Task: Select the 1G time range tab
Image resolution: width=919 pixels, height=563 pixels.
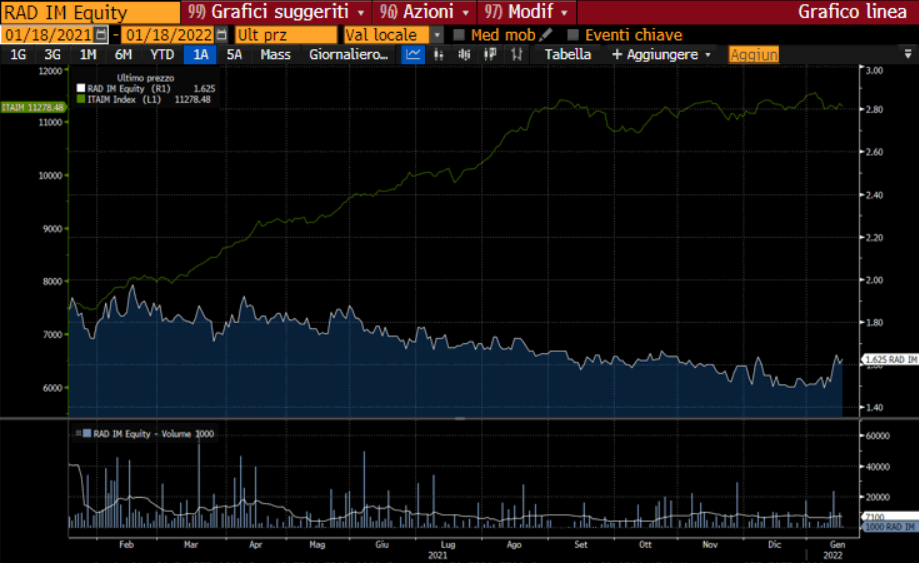Action: 18,54
